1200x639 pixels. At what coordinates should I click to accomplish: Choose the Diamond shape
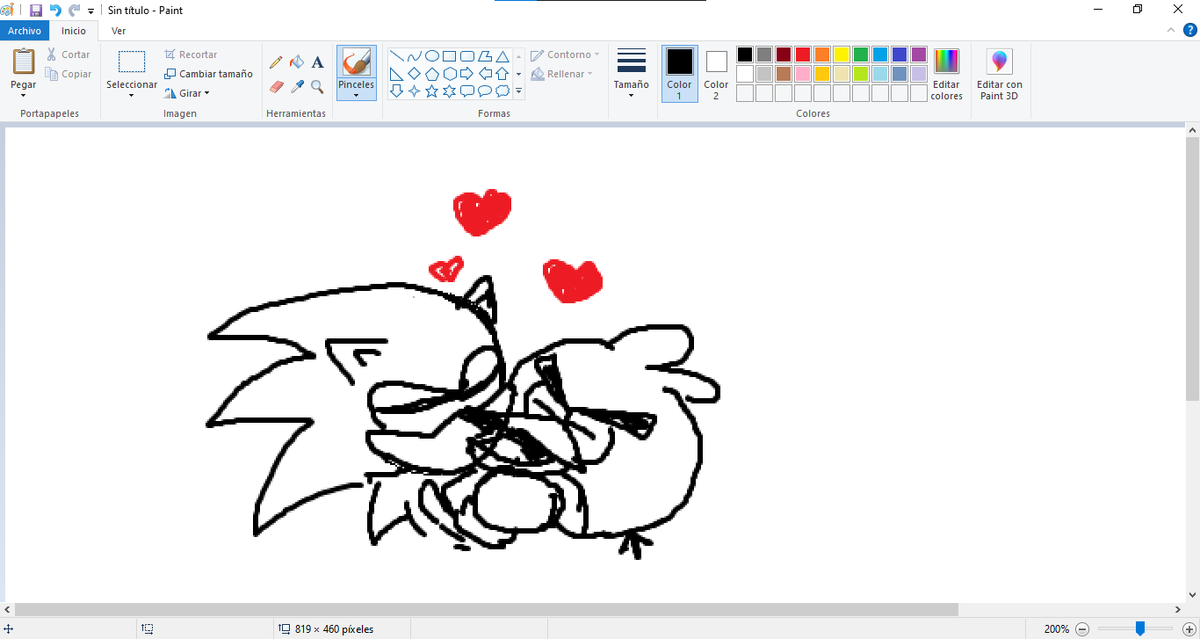click(x=414, y=74)
